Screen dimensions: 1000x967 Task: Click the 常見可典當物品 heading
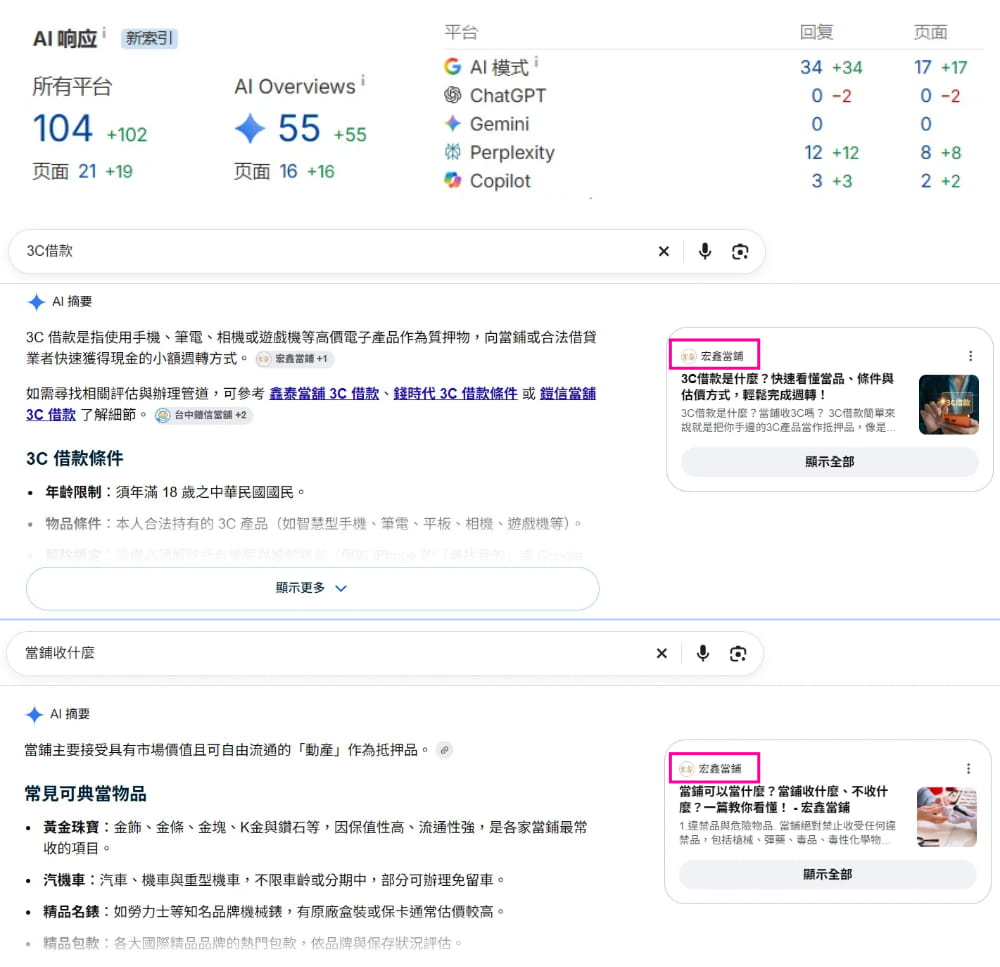pyautogui.click(x=85, y=794)
